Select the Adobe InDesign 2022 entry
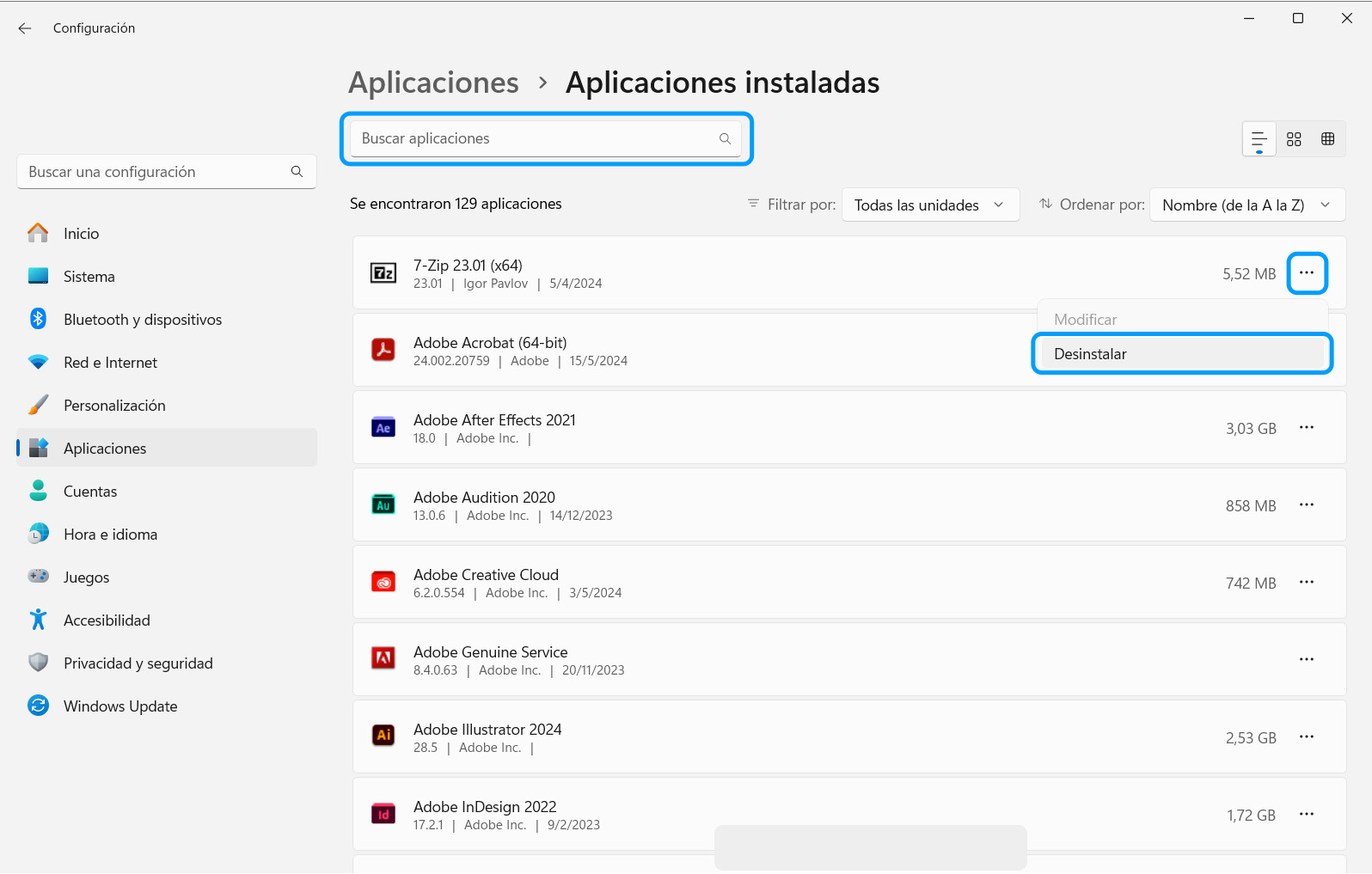1372x874 pixels. [x=849, y=815]
